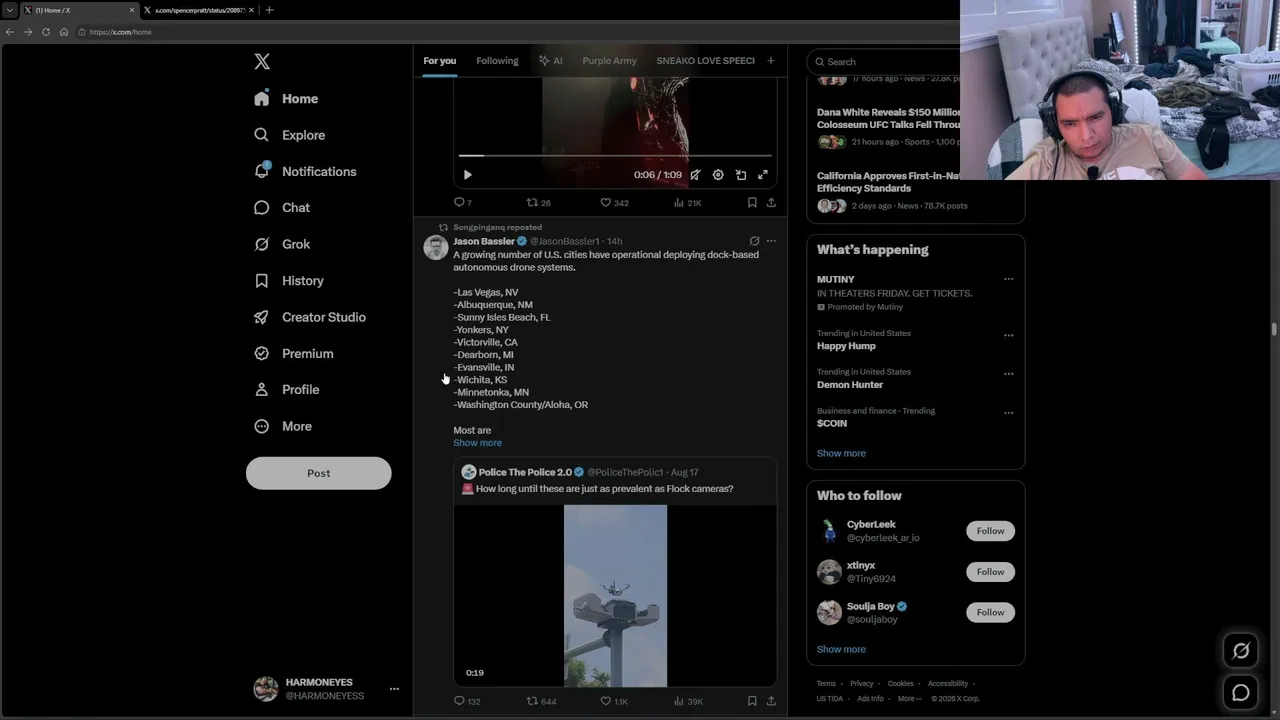Show more under What's happening

(x=841, y=453)
